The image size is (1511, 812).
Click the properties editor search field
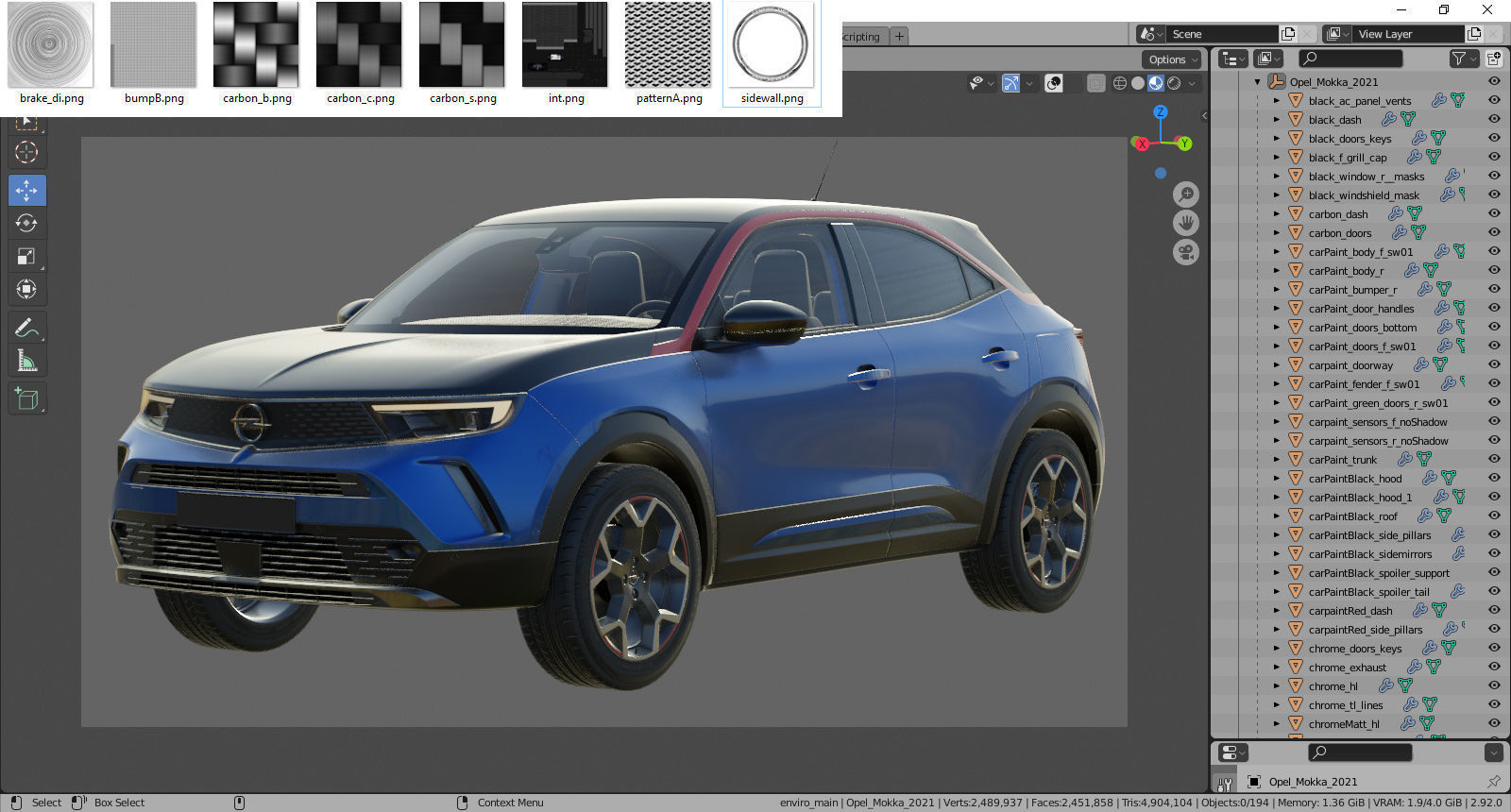[1360, 753]
